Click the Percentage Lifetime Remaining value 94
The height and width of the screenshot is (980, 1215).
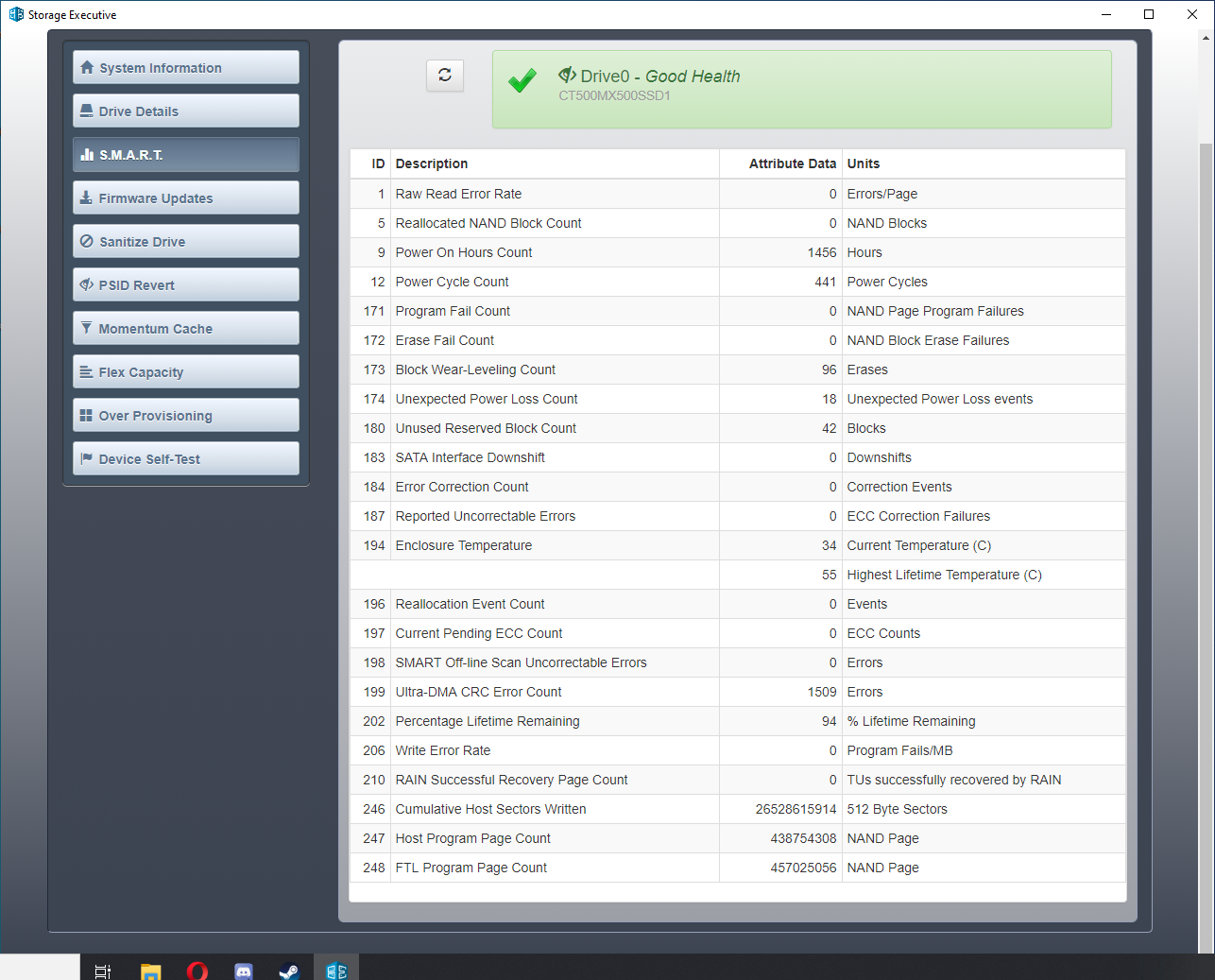coord(830,721)
